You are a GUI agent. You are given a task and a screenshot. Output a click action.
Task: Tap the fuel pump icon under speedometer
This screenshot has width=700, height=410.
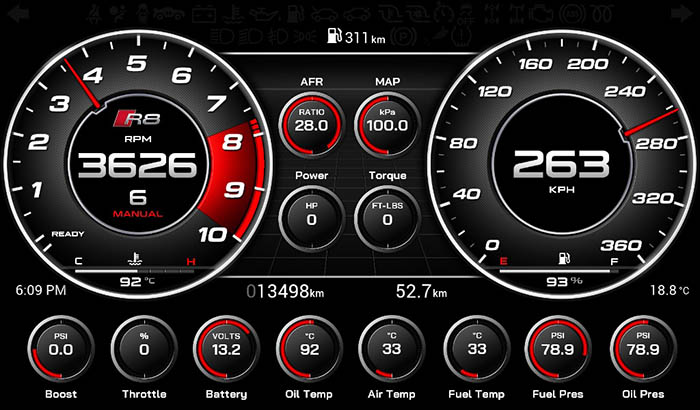pos(564,258)
